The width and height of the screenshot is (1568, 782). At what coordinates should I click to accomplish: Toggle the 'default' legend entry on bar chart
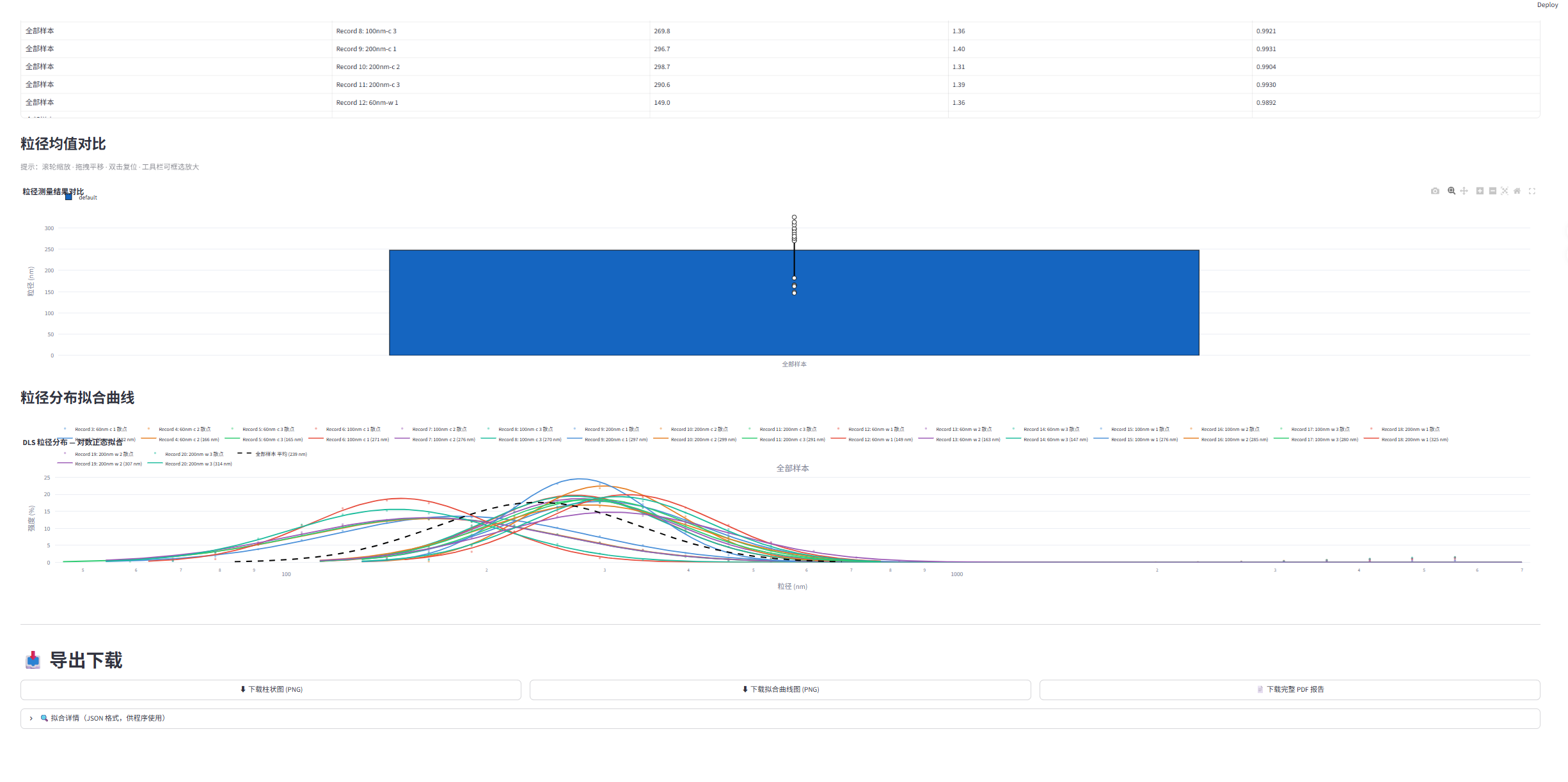[81, 198]
